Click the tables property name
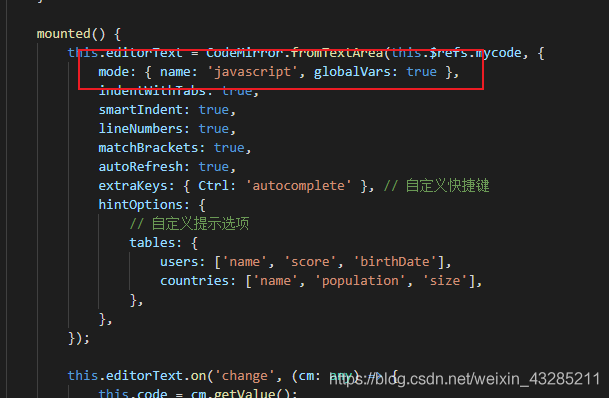 pos(152,243)
